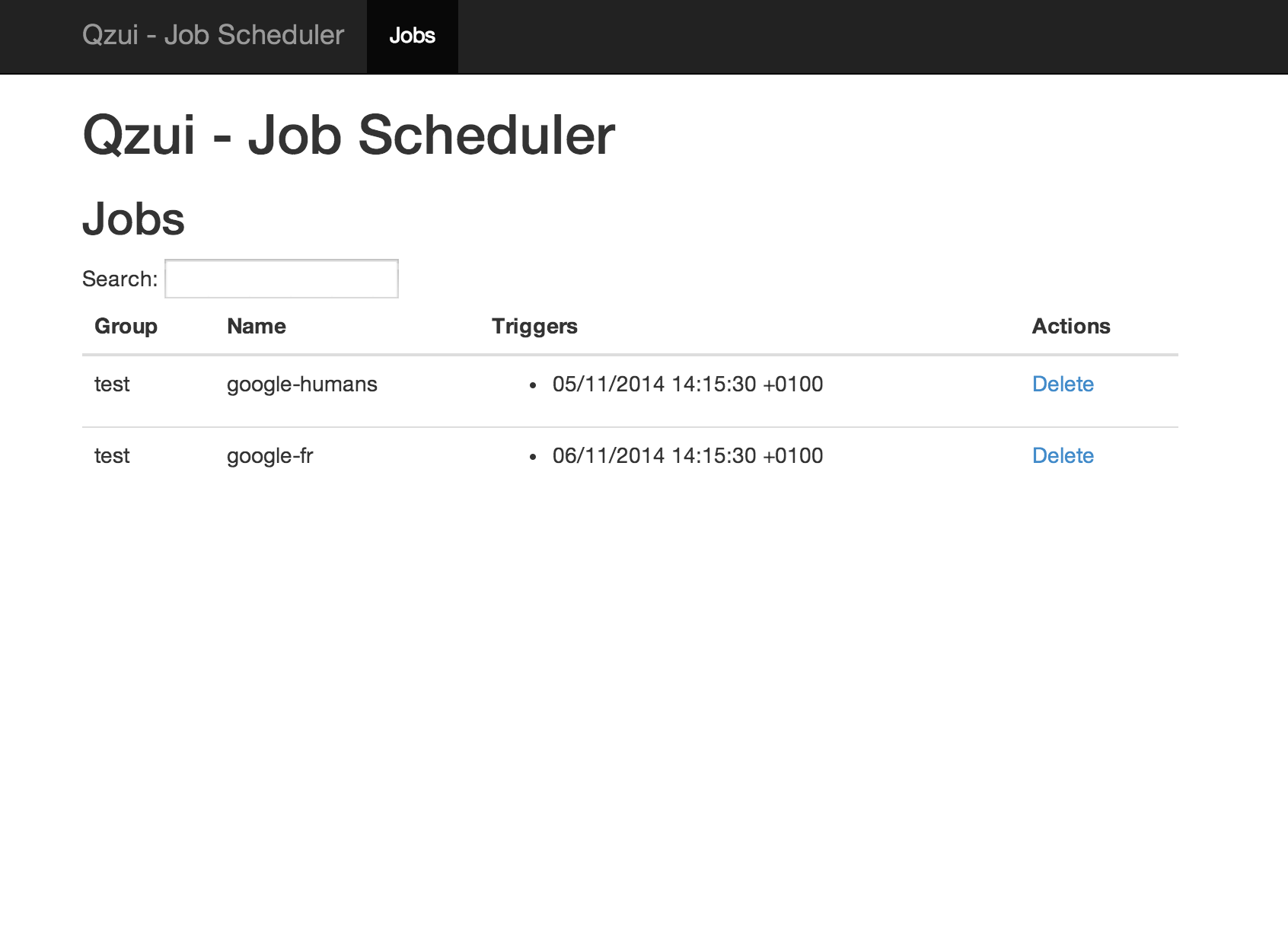The image size is (1288, 935).
Task: Click the Search label text
Action: tap(120, 279)
